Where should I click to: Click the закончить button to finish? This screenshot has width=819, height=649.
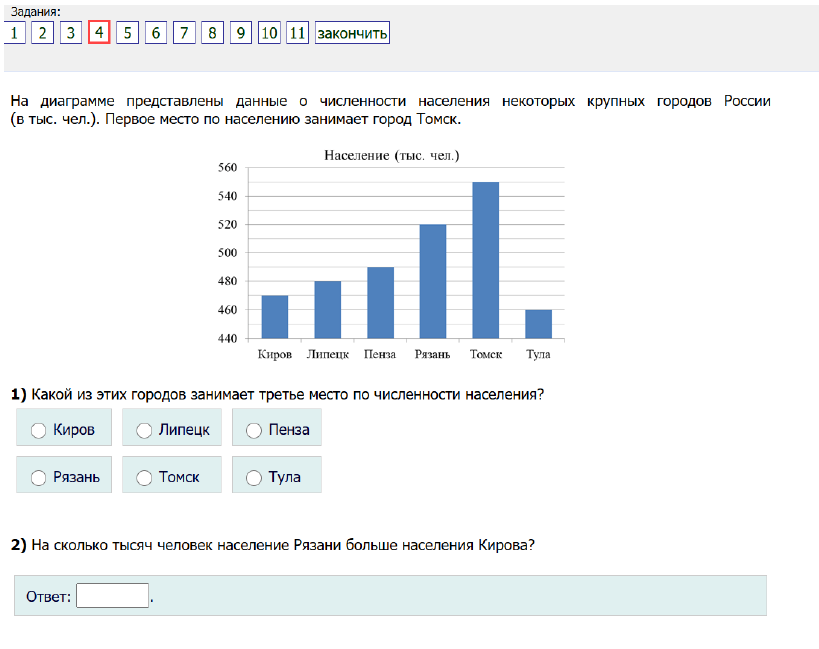pyautogui.click(x=352, y=33)
